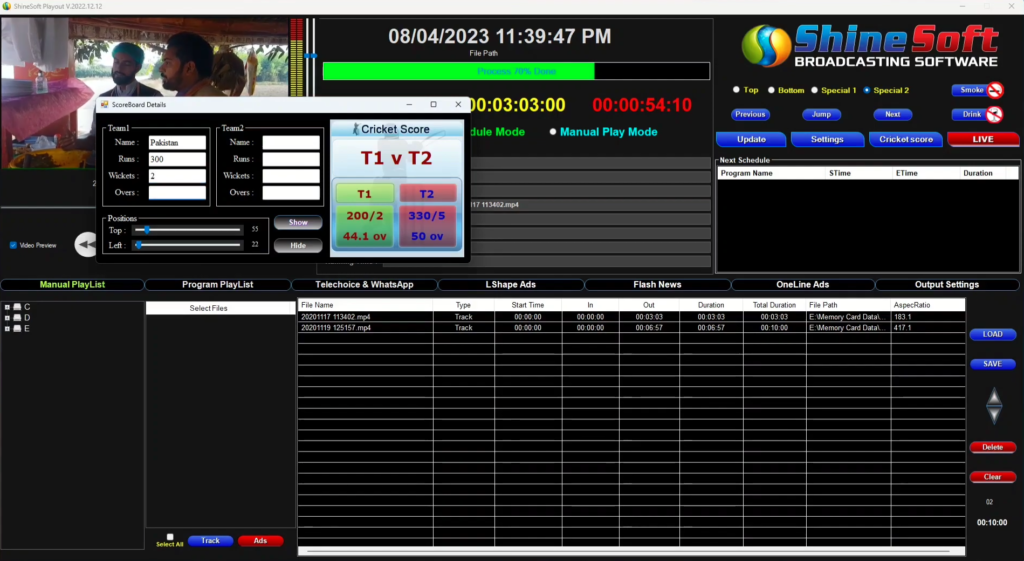The height and width of the screenshot is (561, 1024).
Task: Expand the E drive tree node
Action: pyautogui.click(x=7, y=328)
